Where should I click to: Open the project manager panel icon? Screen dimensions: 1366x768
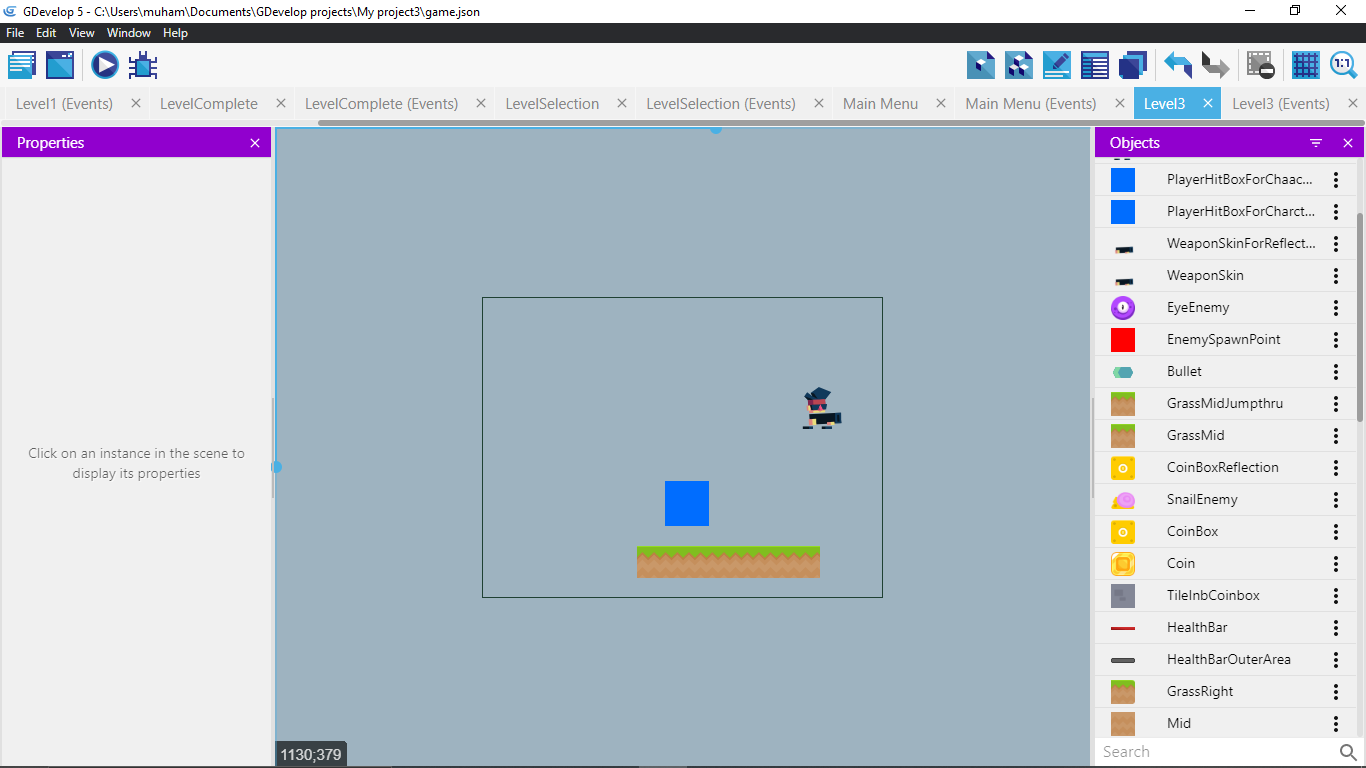(22, 65)
